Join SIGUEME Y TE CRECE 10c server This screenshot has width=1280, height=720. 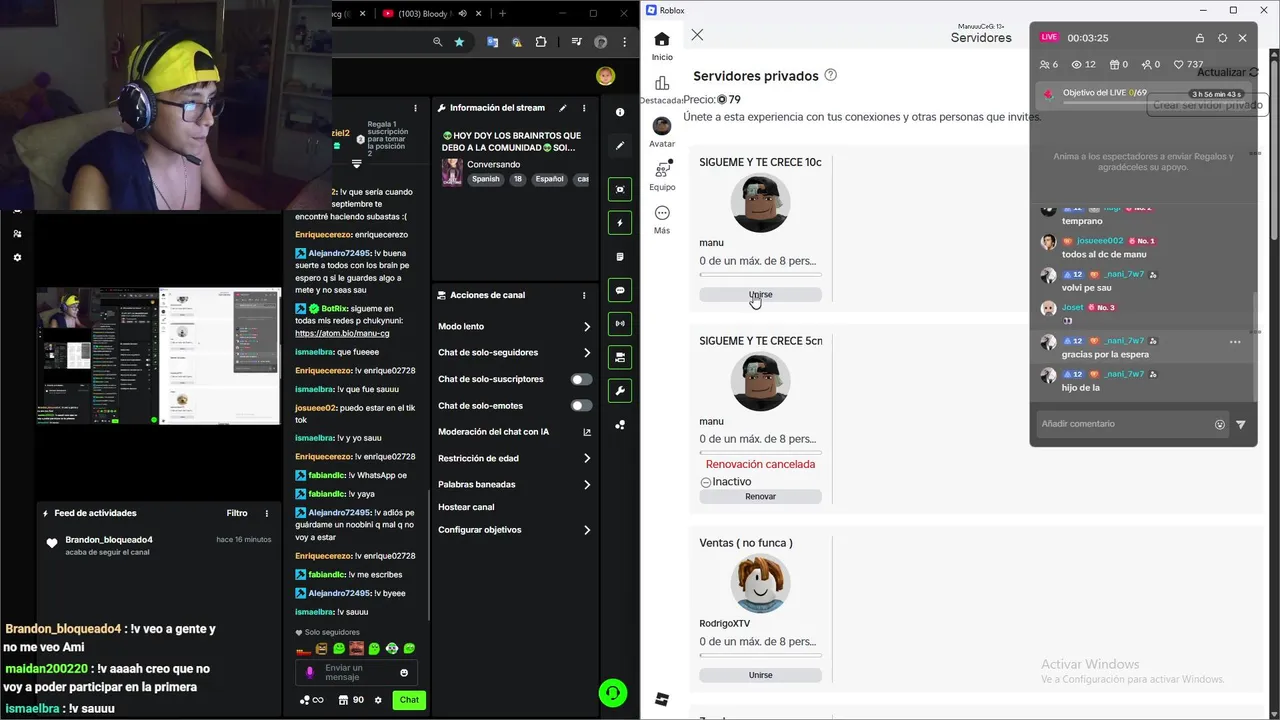pyautogui.click(x=760, y=295)
